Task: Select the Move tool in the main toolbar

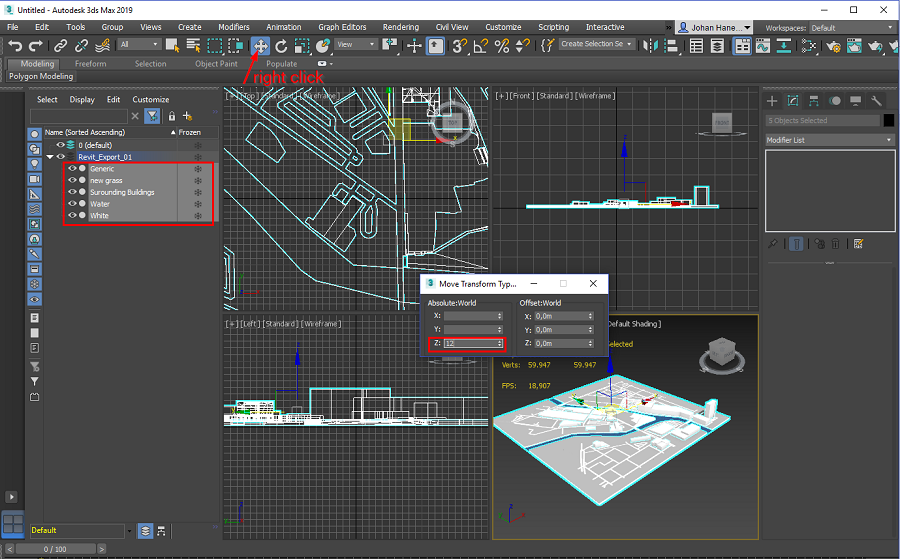Action: [x=260, y=45]
